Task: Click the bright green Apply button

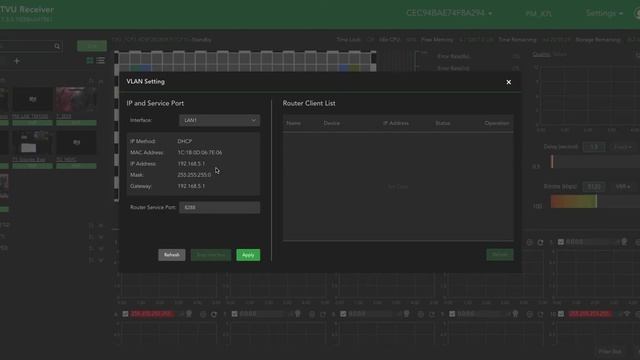Action: [x=248, y=255]
